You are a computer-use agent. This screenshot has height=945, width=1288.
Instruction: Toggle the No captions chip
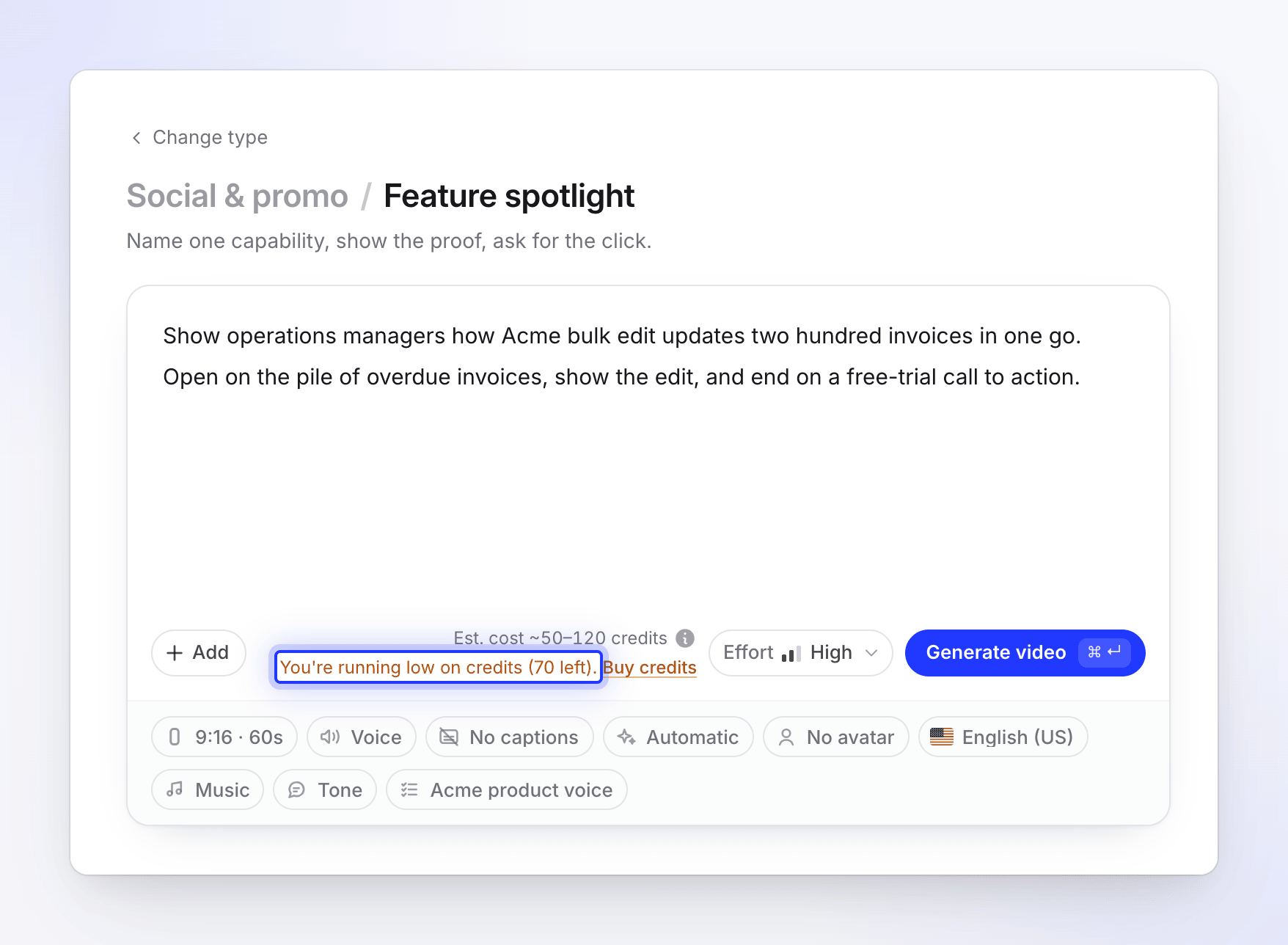pos(510,737)
